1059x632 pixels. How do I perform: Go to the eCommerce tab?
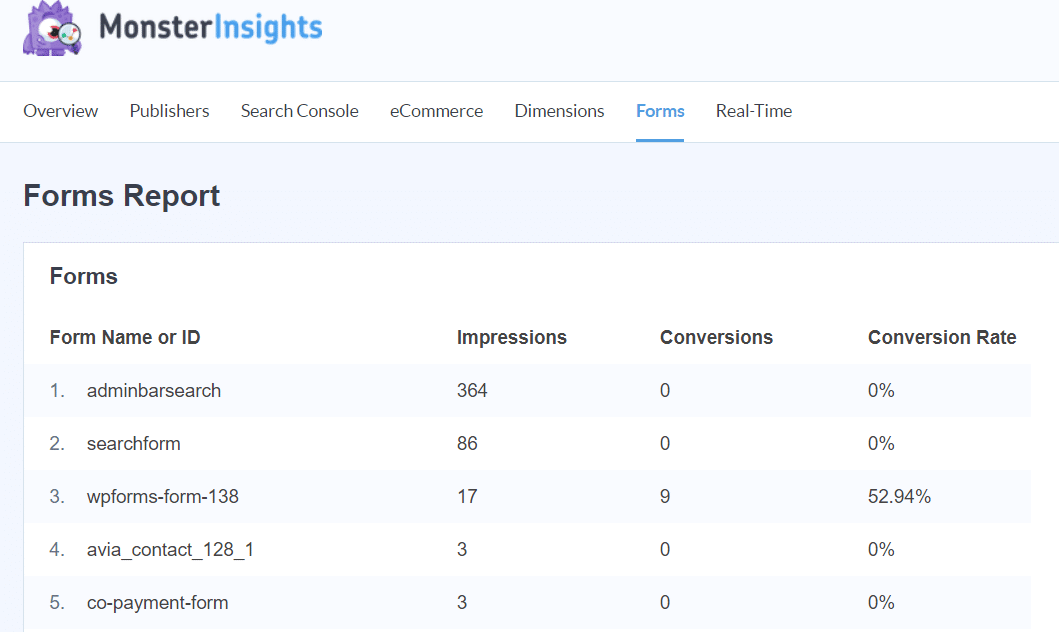tap(436, 111)
